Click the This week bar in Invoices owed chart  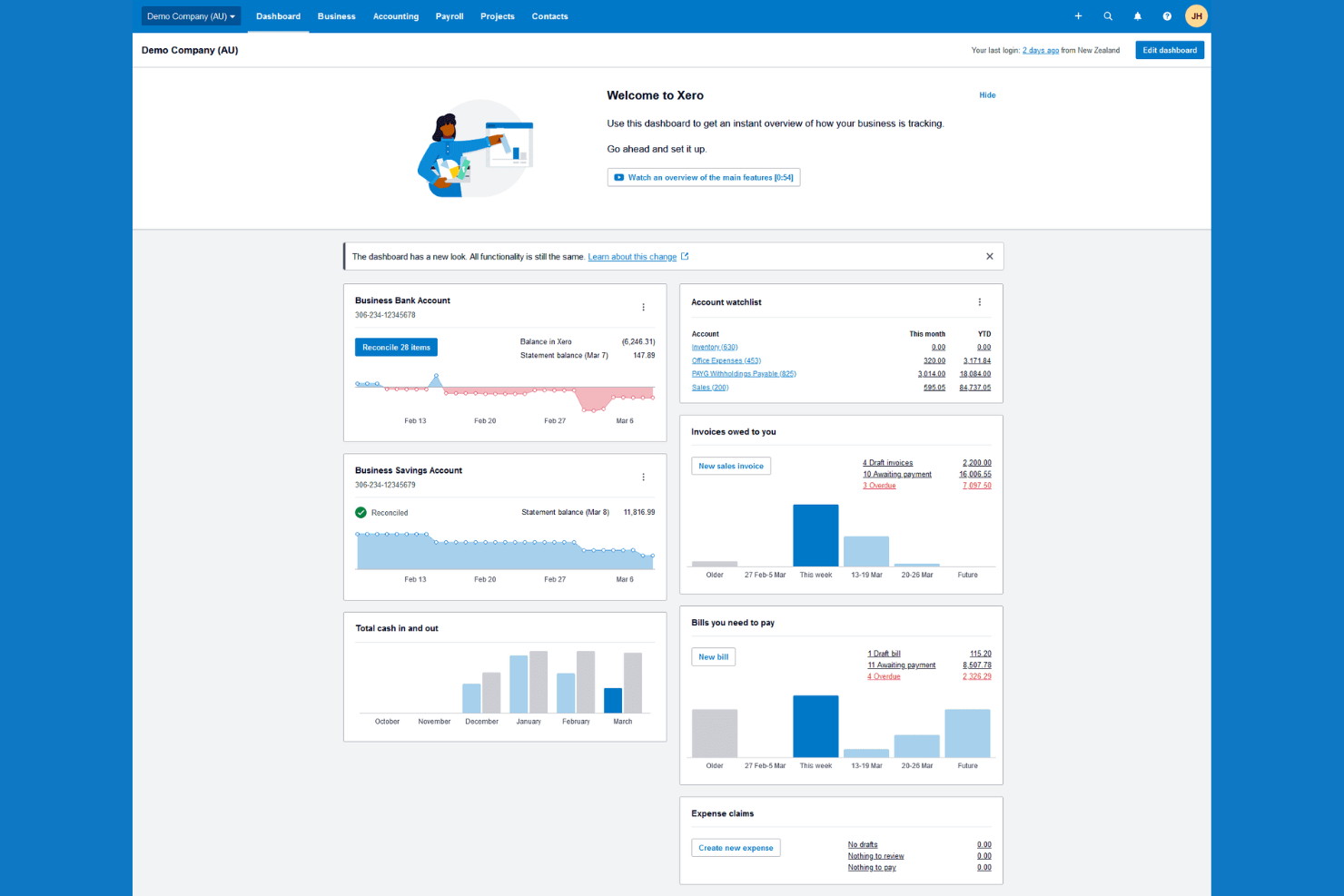click(x=815, y=536)
